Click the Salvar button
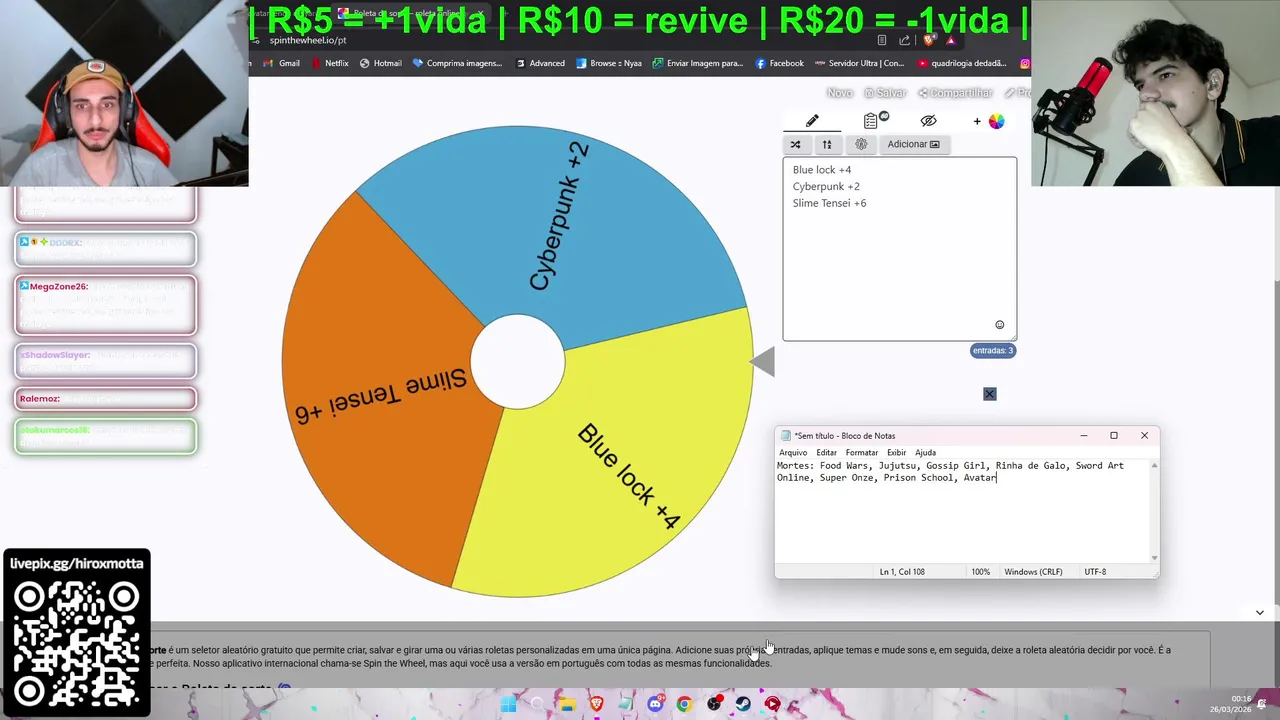The width and height of the screenshot is (1280, 720). (885, 93)
